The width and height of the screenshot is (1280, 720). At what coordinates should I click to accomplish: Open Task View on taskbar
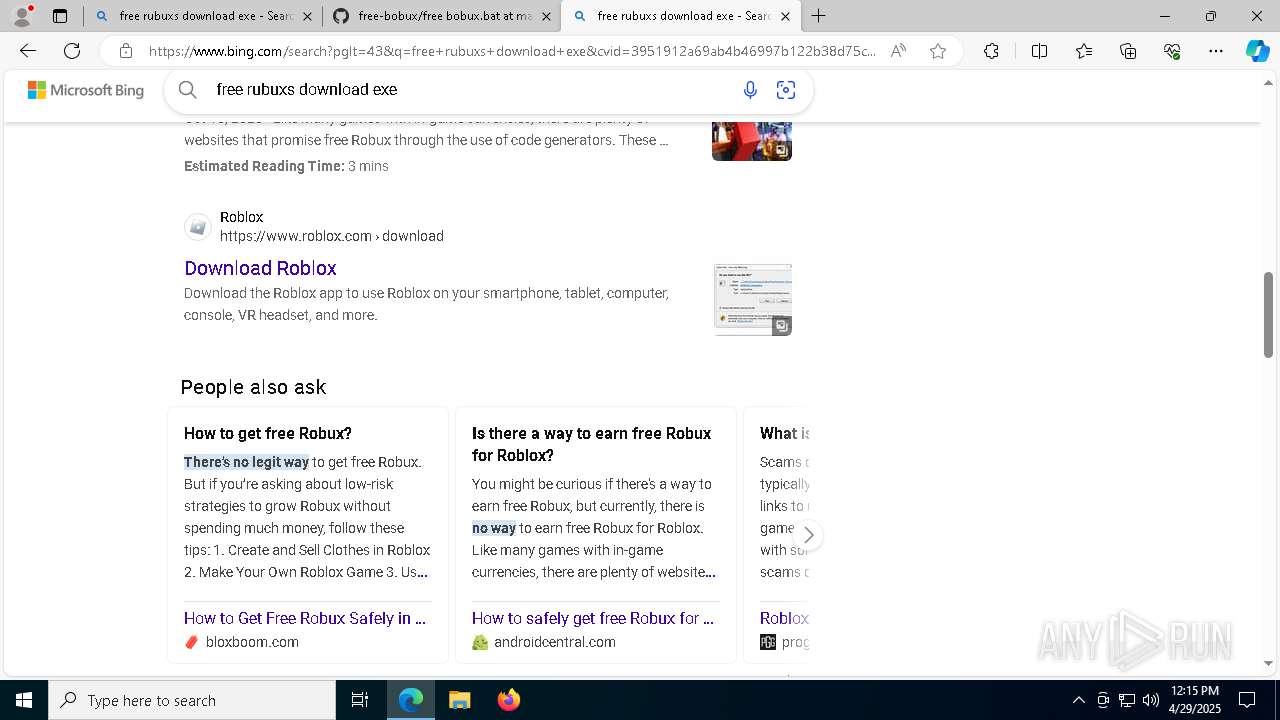coord(360,700)
